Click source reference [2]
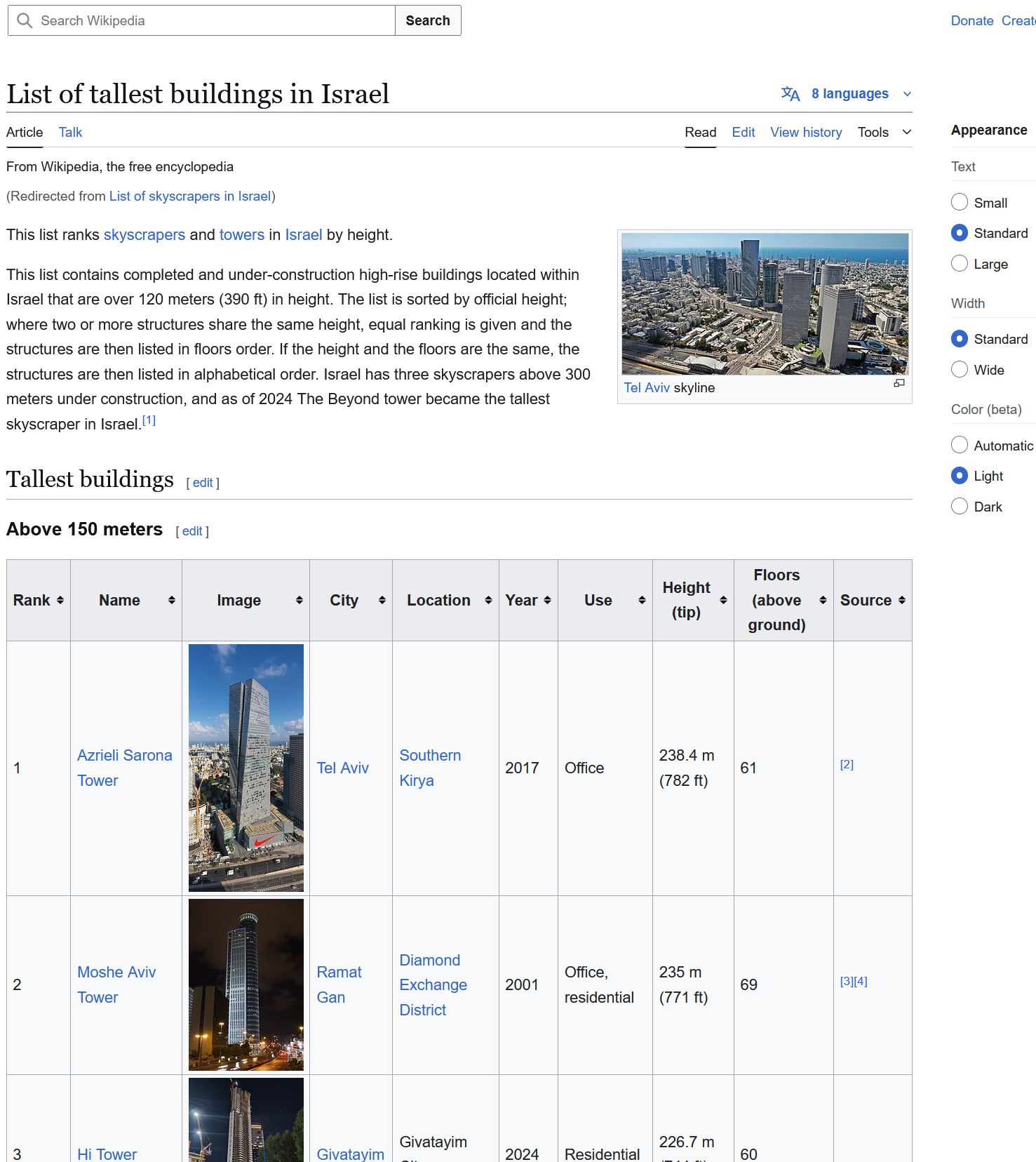Image resolution: width=1036 pixels, height=1162 pixels. coord(847,764)
